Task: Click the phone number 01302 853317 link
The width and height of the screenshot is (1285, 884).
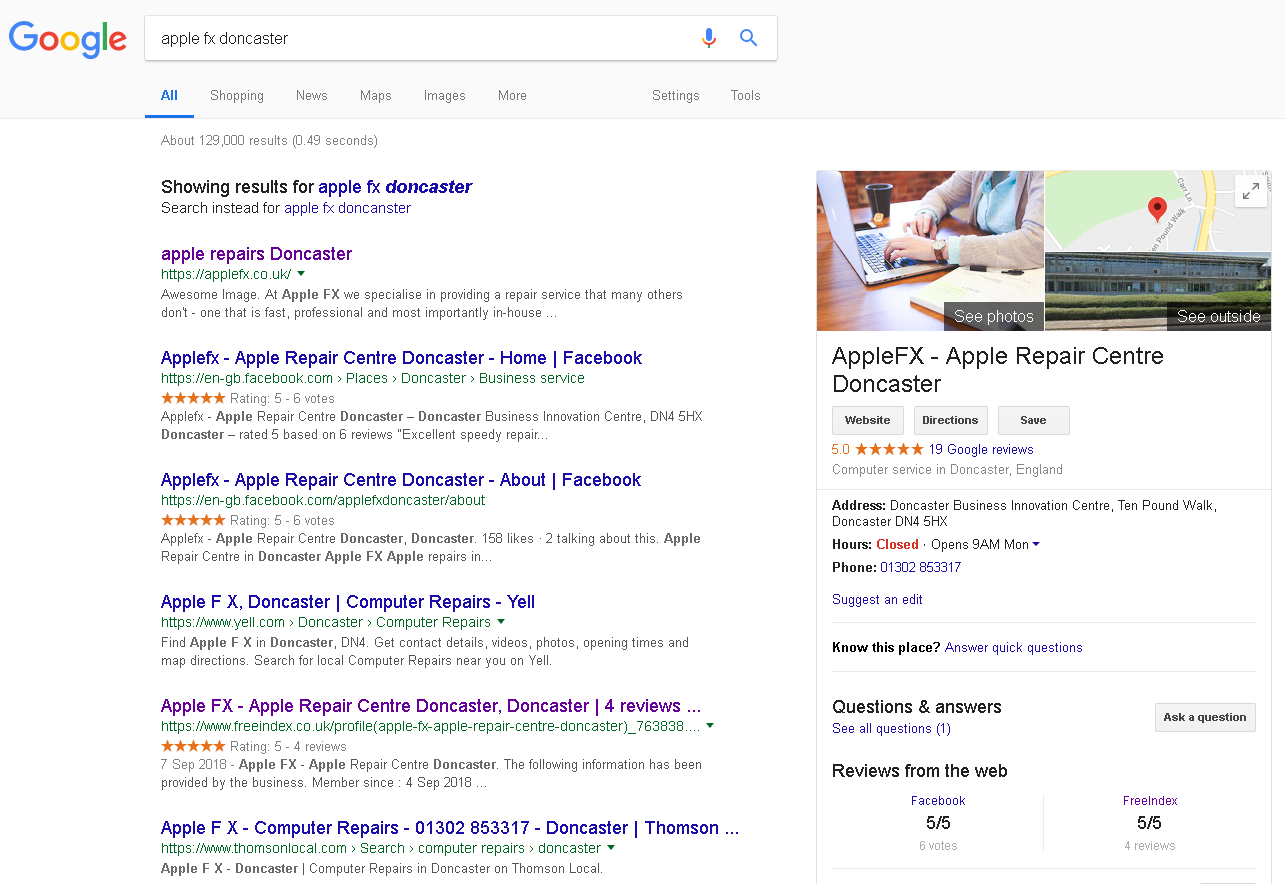Action: [x=921, y=568]
